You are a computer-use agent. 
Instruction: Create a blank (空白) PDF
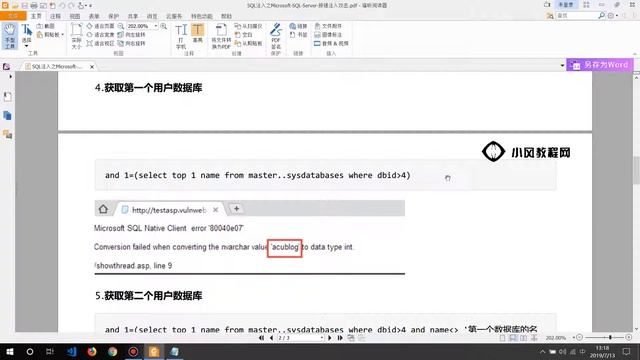(244, 35)
